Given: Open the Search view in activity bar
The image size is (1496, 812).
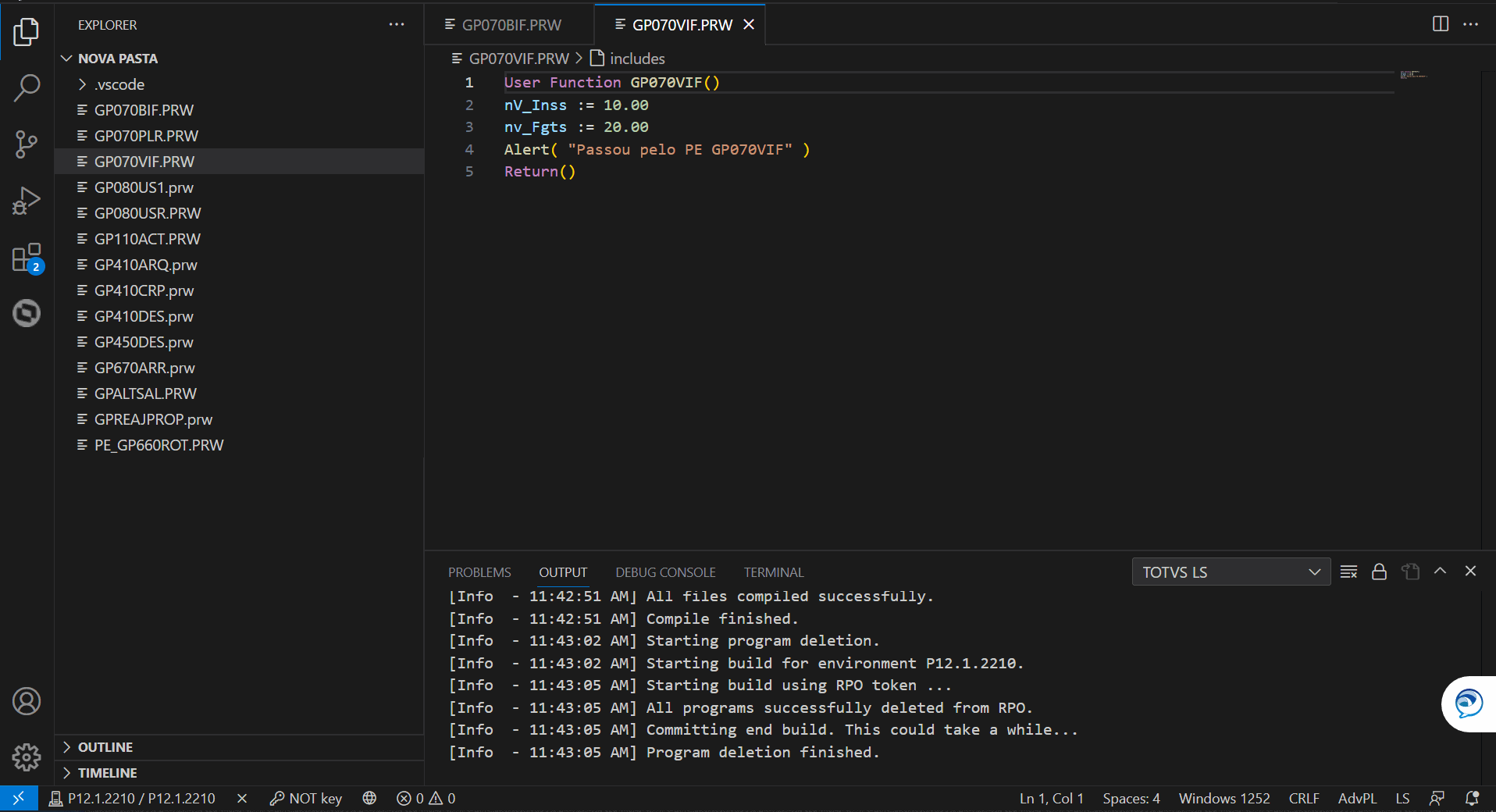Looking at the screenshot, I should click(x=27, y=88).
